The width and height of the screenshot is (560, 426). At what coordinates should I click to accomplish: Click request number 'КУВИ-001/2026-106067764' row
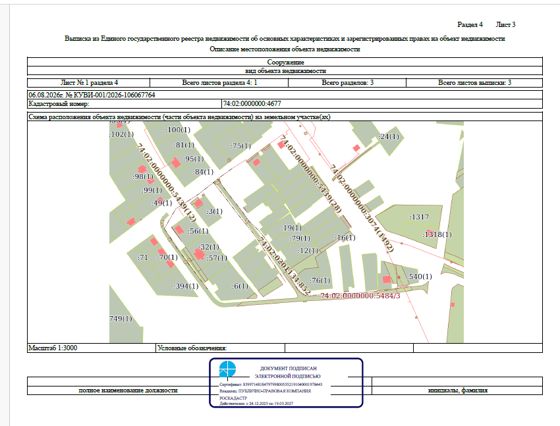[285, 95]
